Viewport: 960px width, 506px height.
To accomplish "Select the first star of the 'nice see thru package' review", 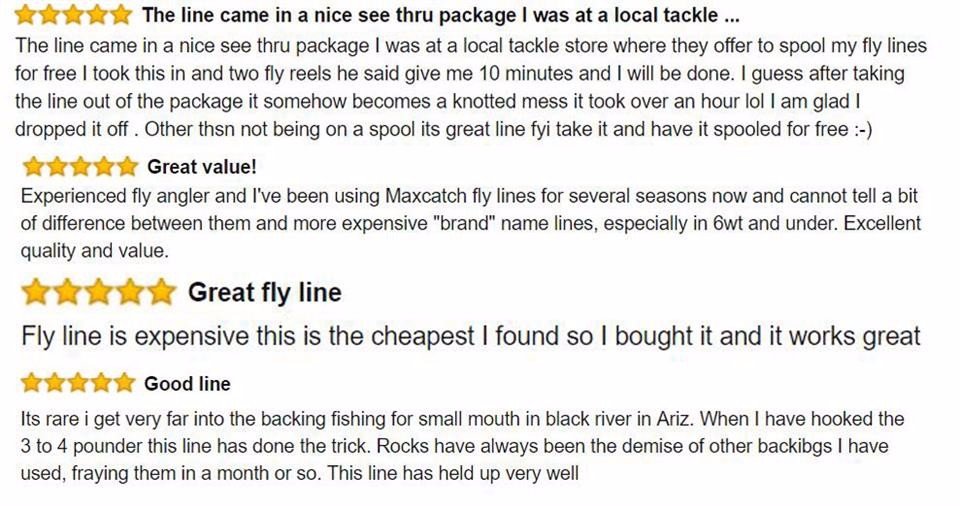I will point(29,15).
